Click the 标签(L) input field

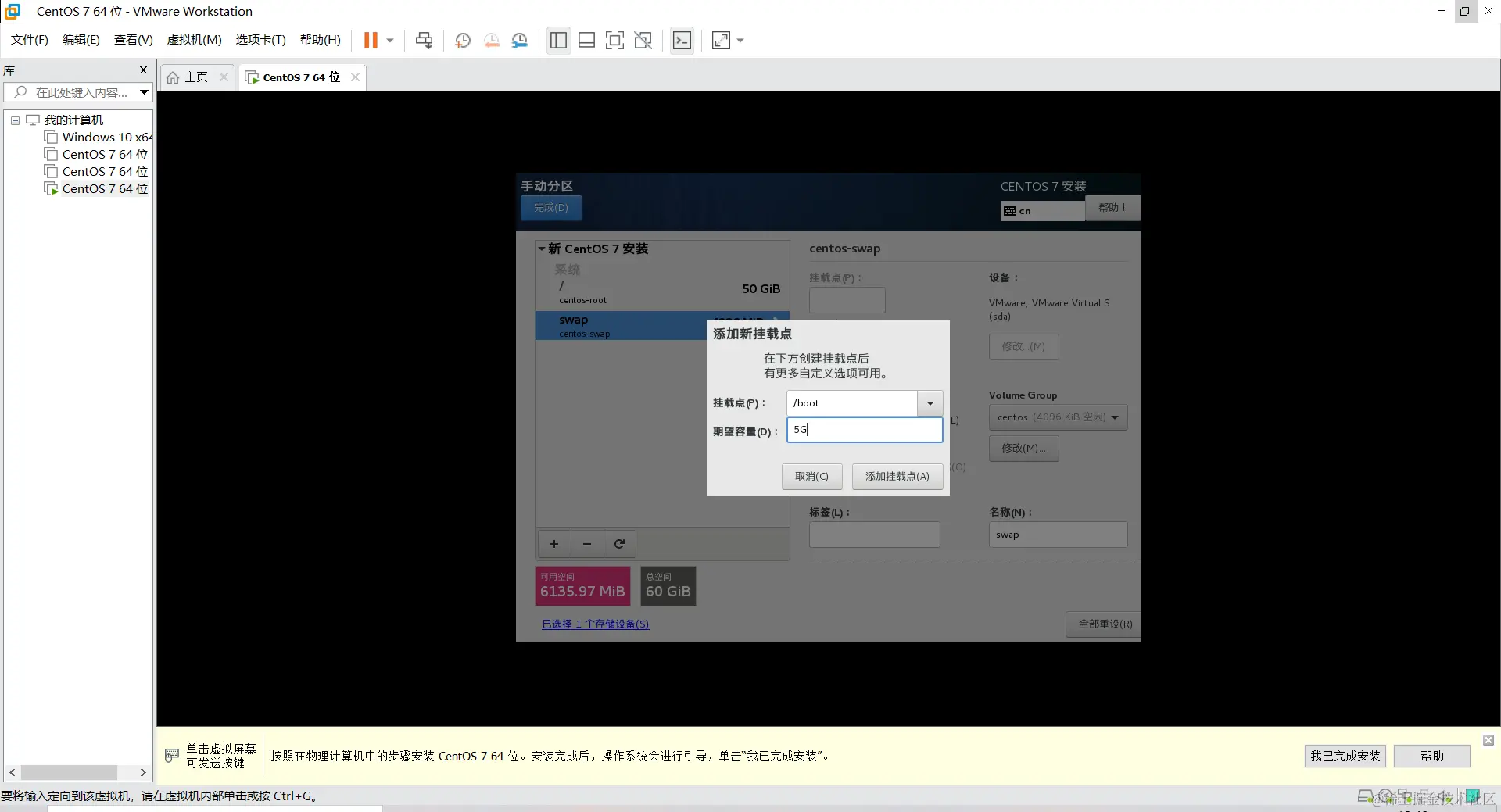(875, 535)
